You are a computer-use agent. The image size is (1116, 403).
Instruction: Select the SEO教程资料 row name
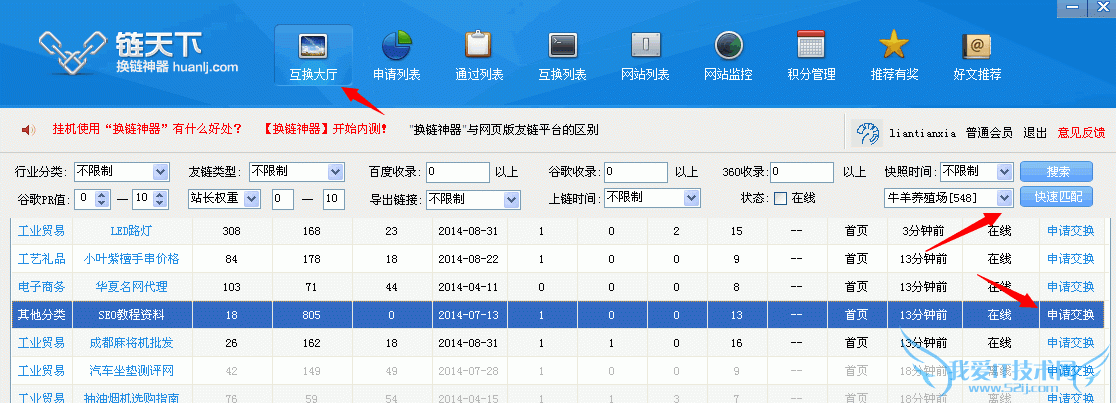(131, 315)
